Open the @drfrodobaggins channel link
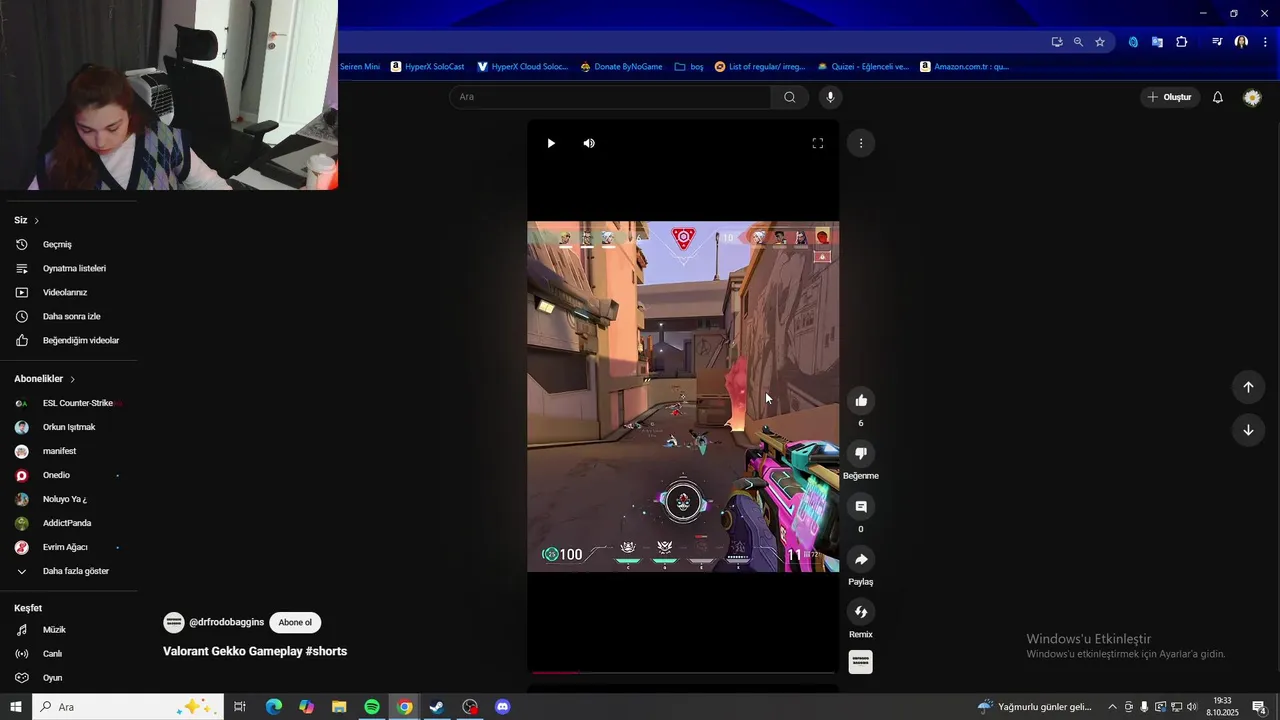The width and height of the screenshot is (1280, 720). click(x=226, y=622)
